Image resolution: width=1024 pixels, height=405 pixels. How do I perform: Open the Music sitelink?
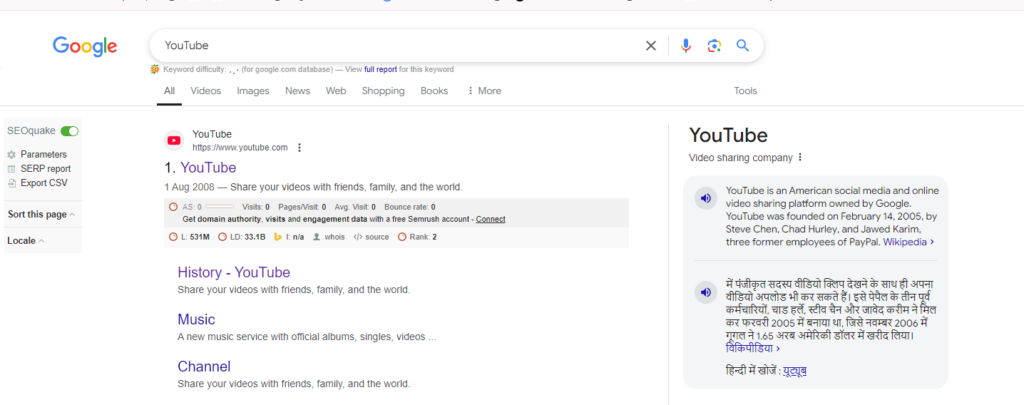[x=196, y=319]
